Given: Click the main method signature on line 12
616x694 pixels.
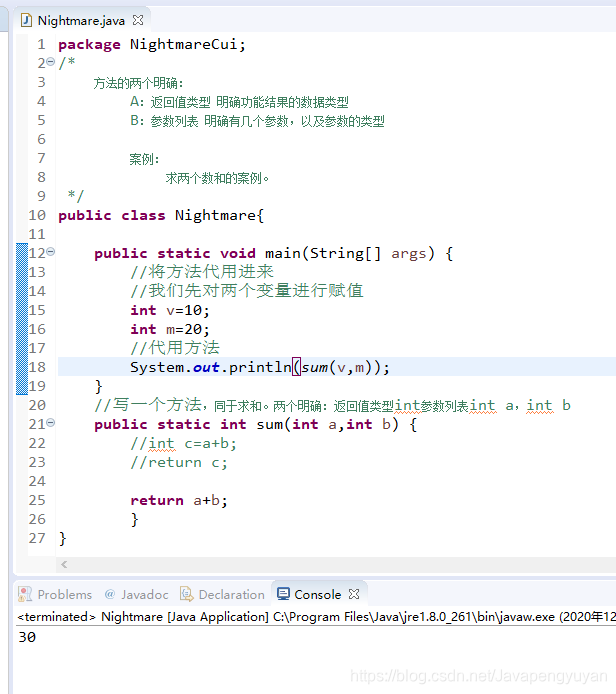Looking at the screenshot, I should coord(273,254).
